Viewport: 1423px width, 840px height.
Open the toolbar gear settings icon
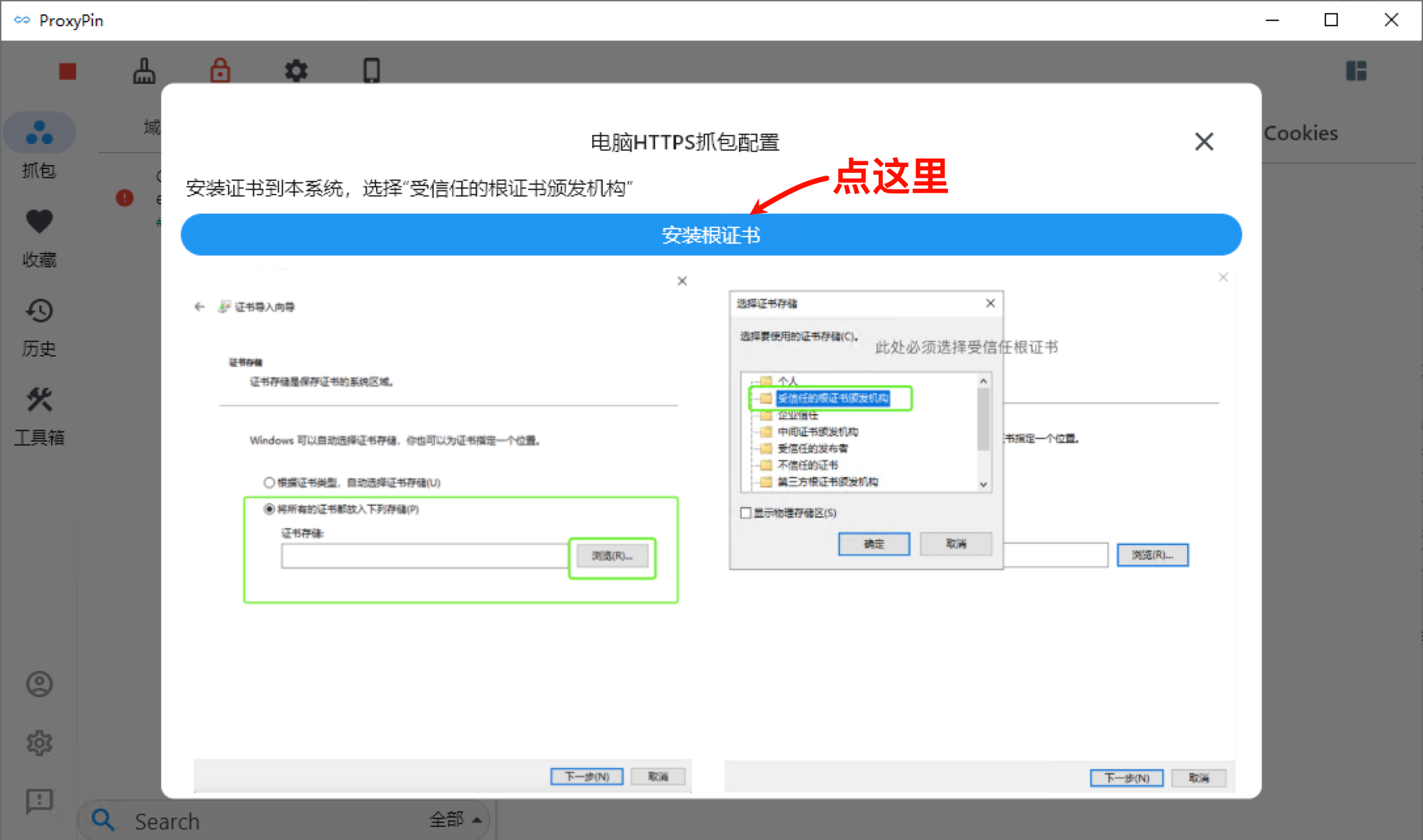[x=296, y=71]
